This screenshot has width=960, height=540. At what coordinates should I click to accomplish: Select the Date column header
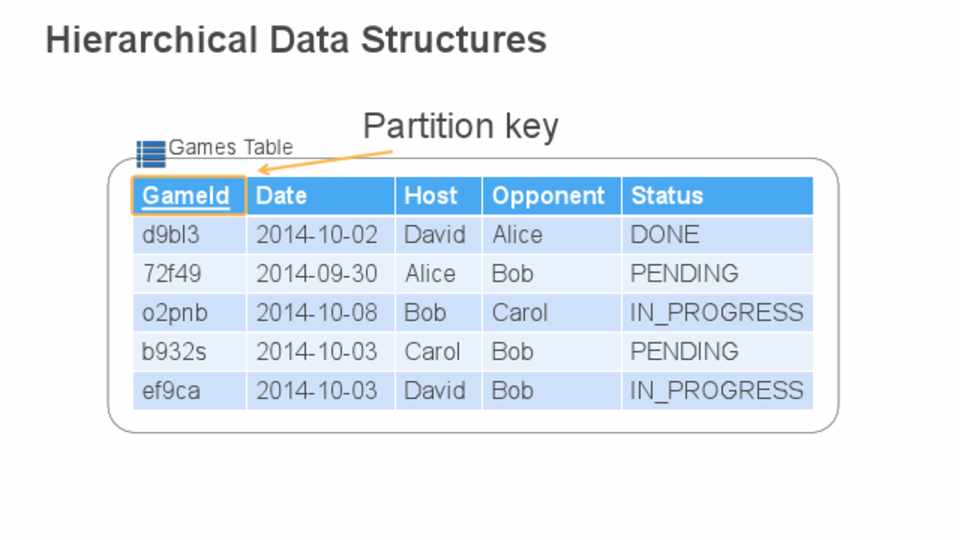coord(281,196)
